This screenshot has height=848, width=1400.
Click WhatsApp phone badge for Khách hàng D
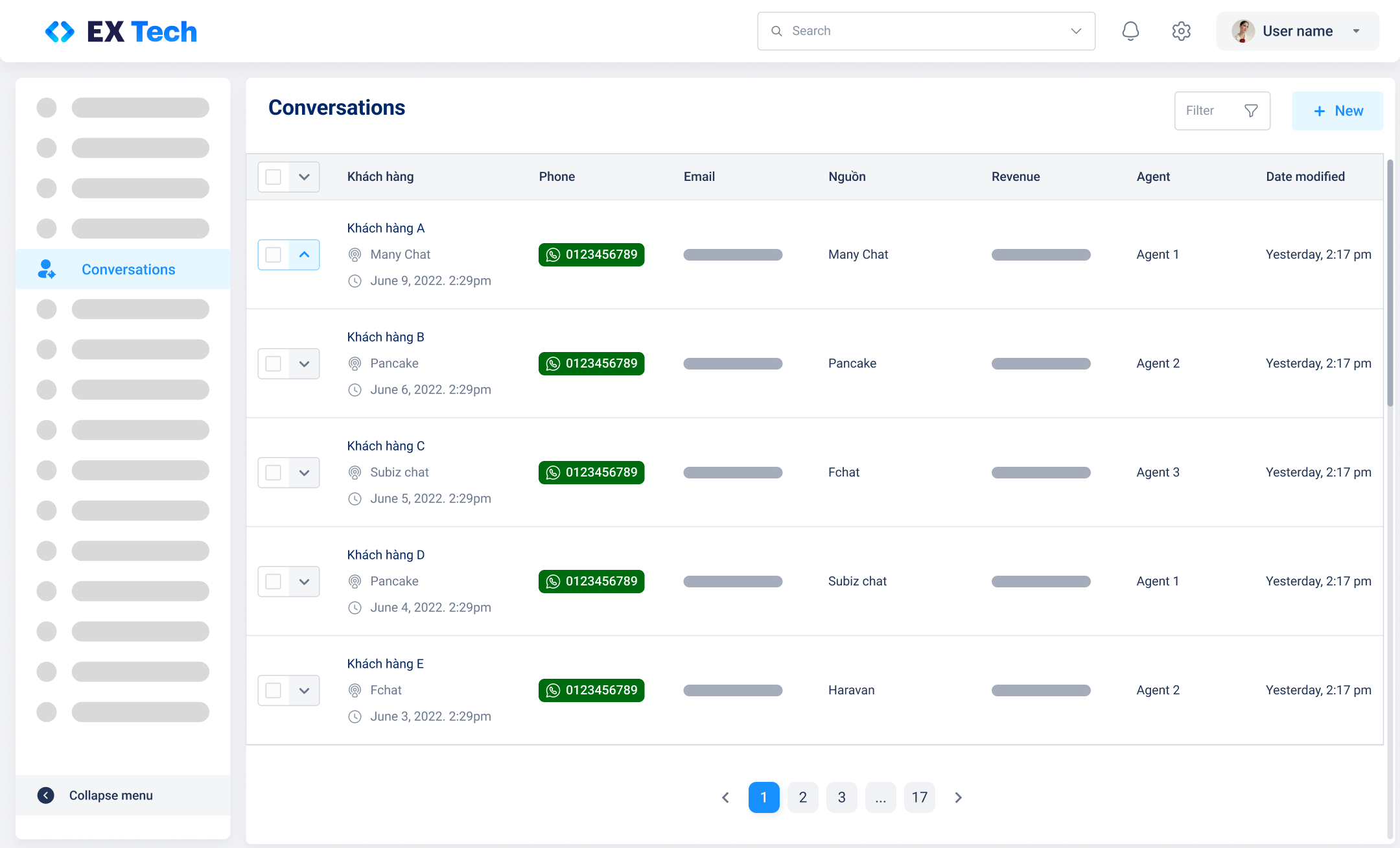pos(591,582)
